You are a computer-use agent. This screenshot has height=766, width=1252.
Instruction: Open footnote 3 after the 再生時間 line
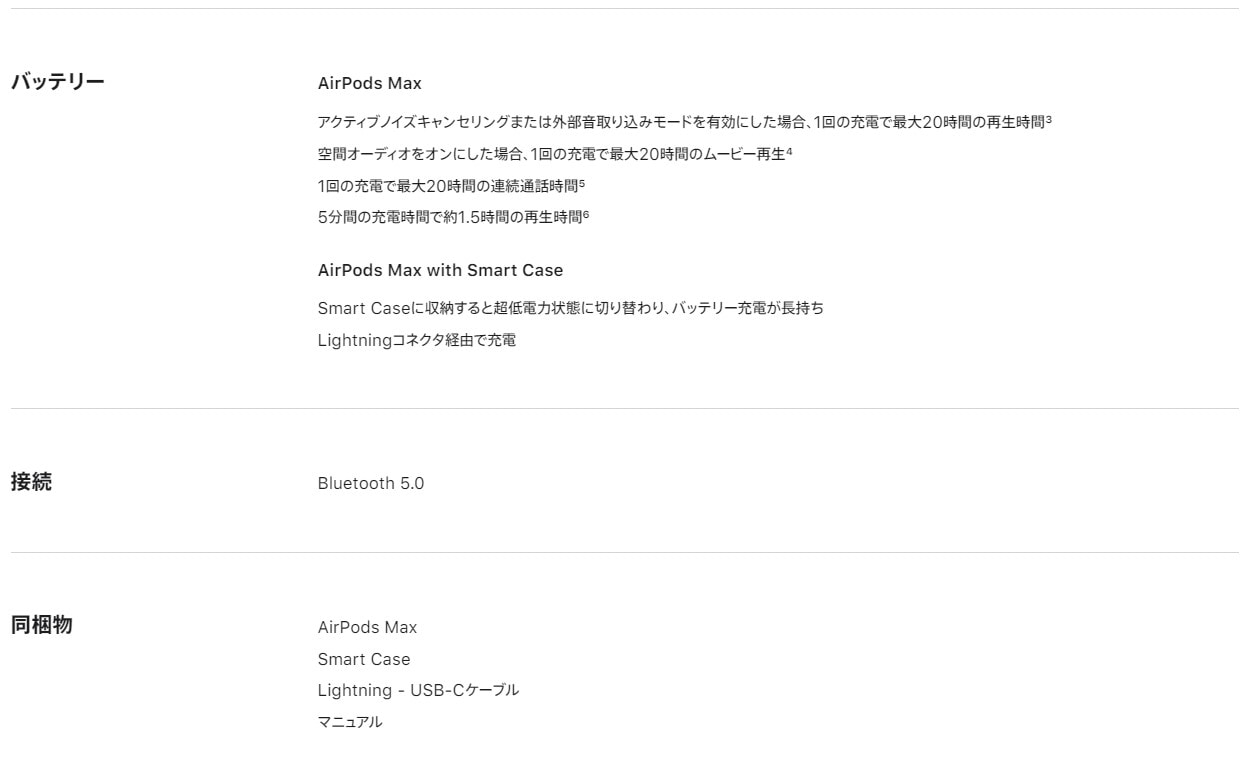1048,119
